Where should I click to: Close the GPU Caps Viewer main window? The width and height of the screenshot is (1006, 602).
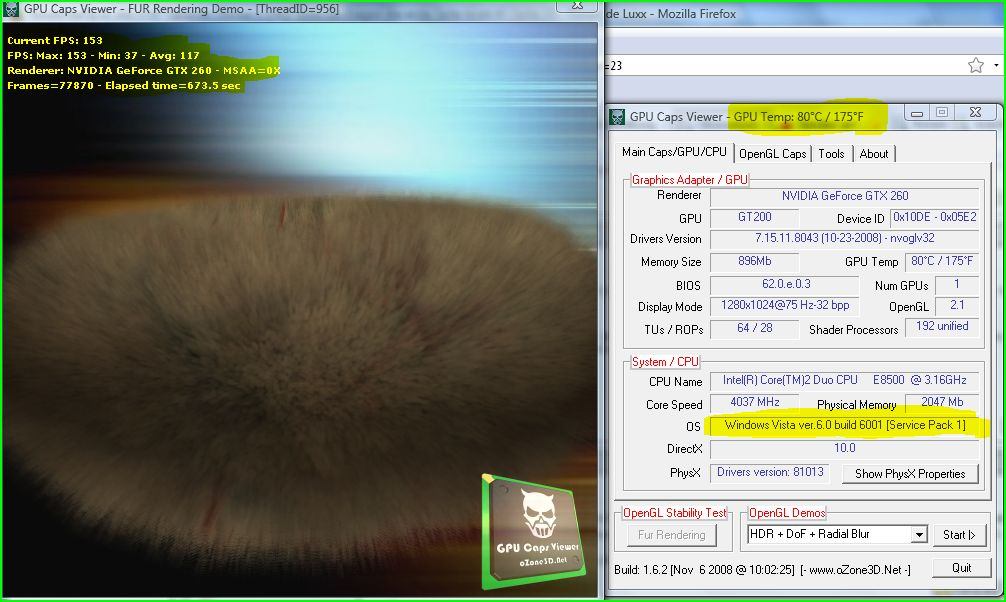point(975,112)
